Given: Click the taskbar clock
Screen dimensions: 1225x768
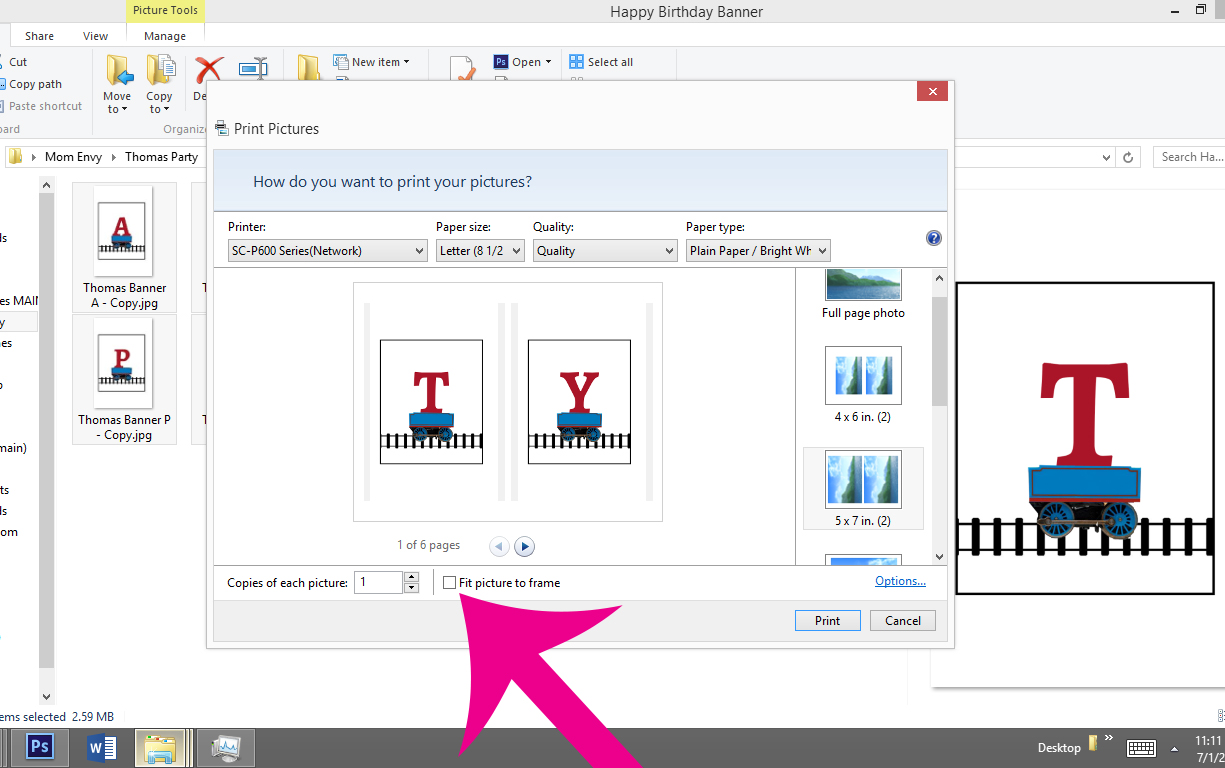Looking at the screenshot, I should 1209,748.
